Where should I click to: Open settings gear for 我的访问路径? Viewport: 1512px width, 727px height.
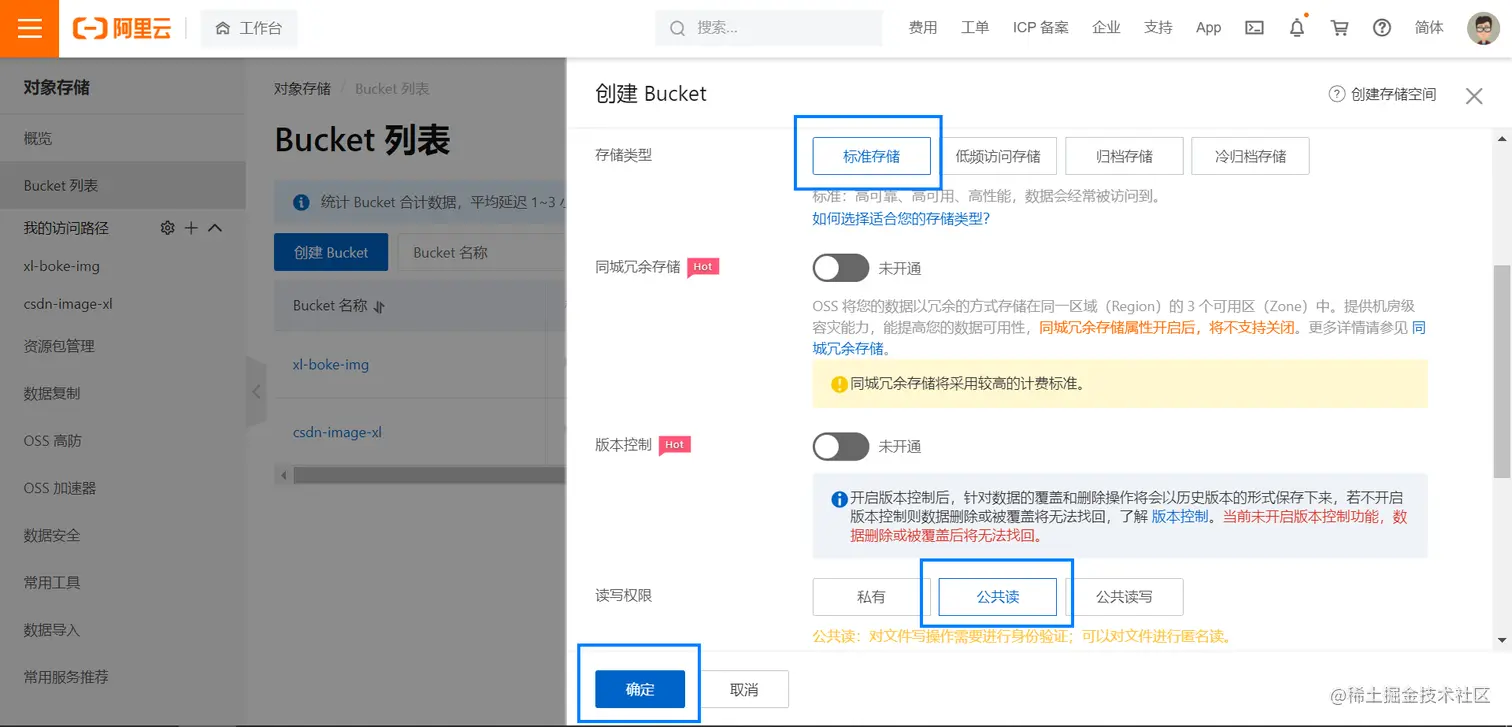(x=167, y=228)
